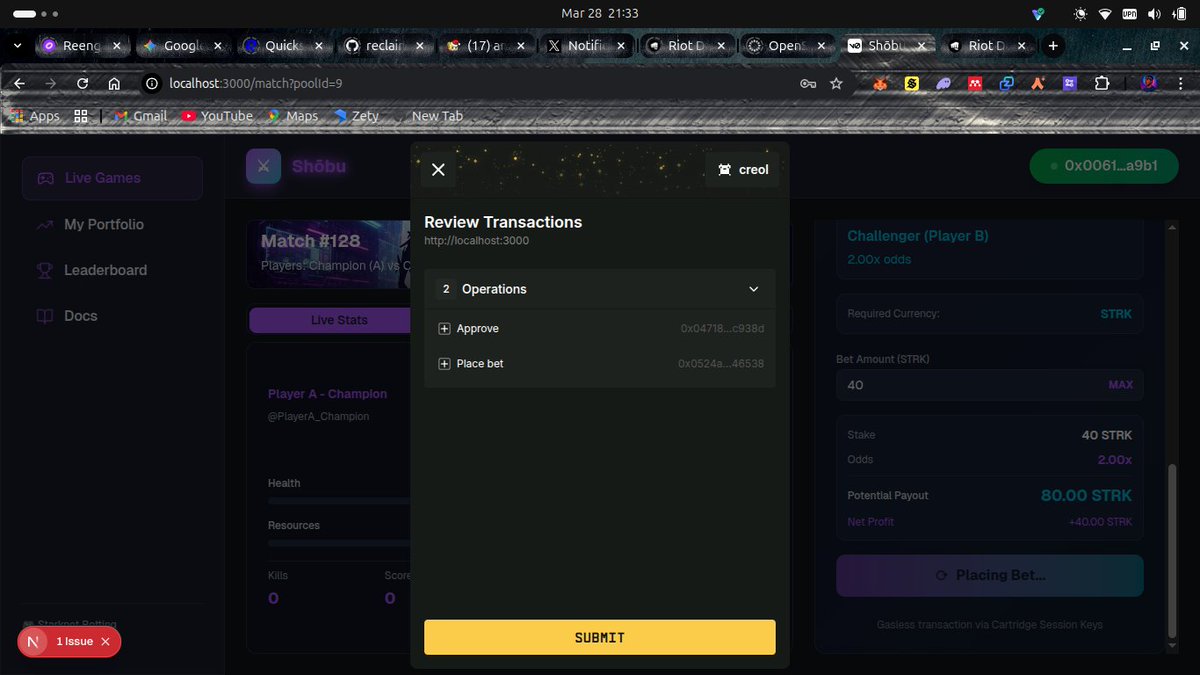Image resolution: width=1200 pixels, height=675 pixels.
Task: Open the YouTube bookmark
Action: (x=217, y=116)
